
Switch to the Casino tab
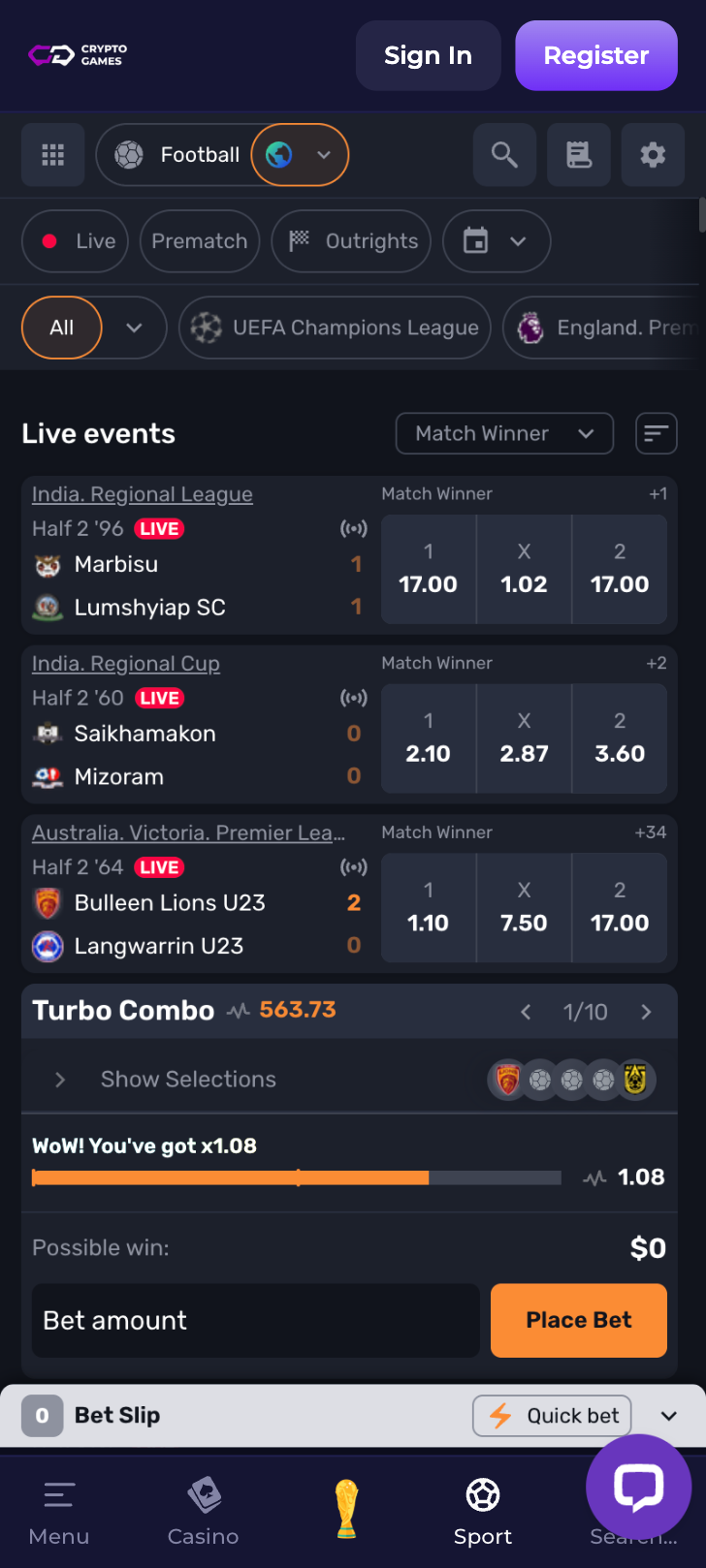[x=204, y=1513]
